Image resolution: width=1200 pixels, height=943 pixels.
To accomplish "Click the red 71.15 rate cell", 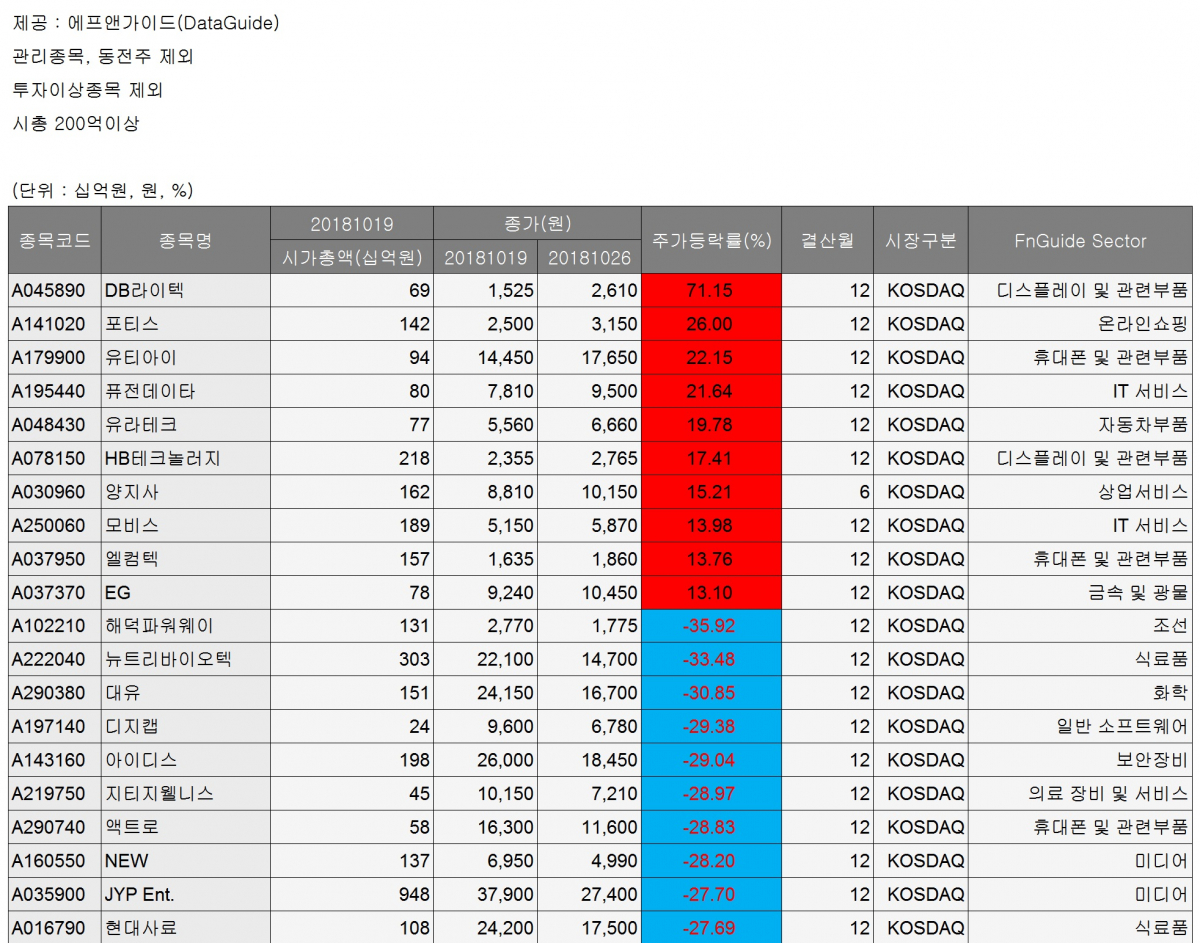I will 711,291.
